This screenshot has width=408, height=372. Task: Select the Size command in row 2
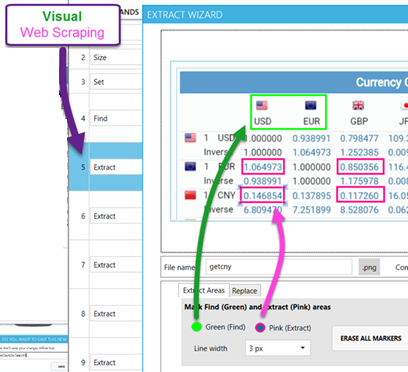pos(116,57)
